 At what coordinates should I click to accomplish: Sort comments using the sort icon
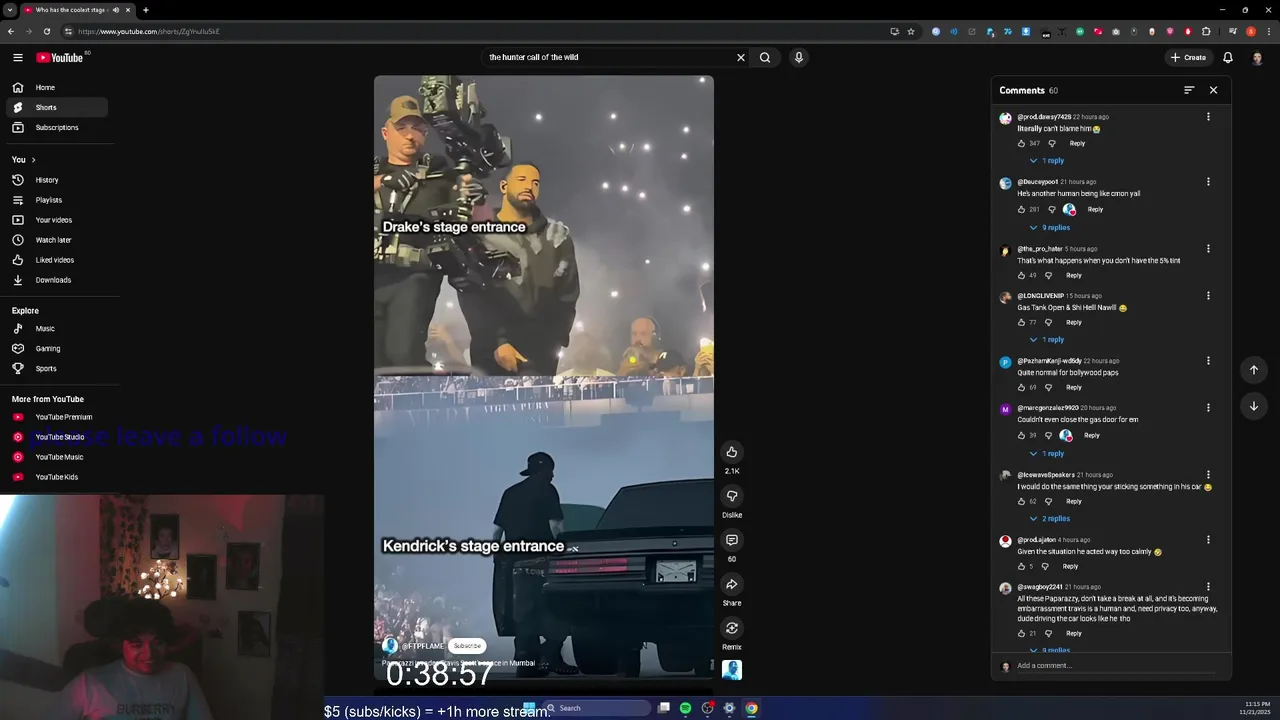(1189, 90)
